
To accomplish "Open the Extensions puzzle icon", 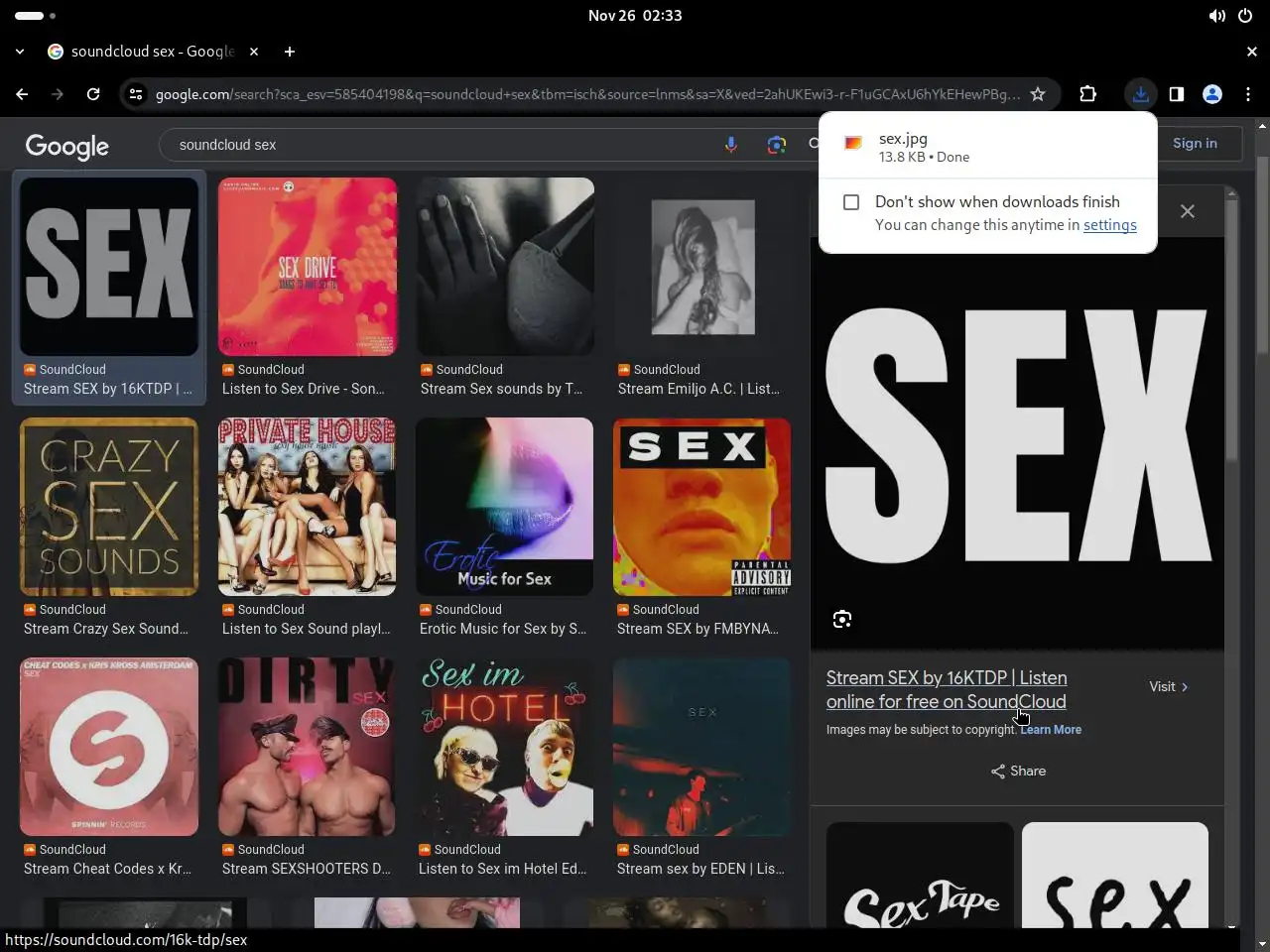I will (x=1087, y=94).
